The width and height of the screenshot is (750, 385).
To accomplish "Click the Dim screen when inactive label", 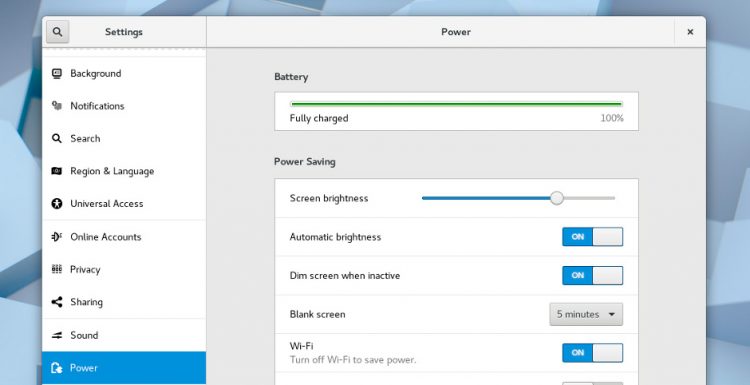I will (345, 275).
